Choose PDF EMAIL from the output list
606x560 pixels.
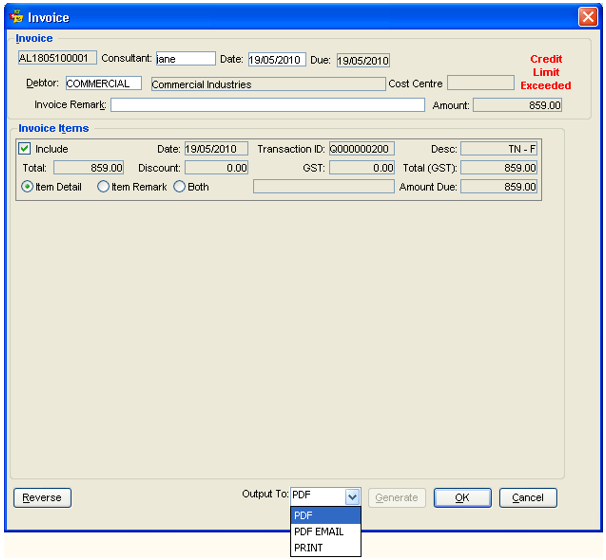point(325,531)
